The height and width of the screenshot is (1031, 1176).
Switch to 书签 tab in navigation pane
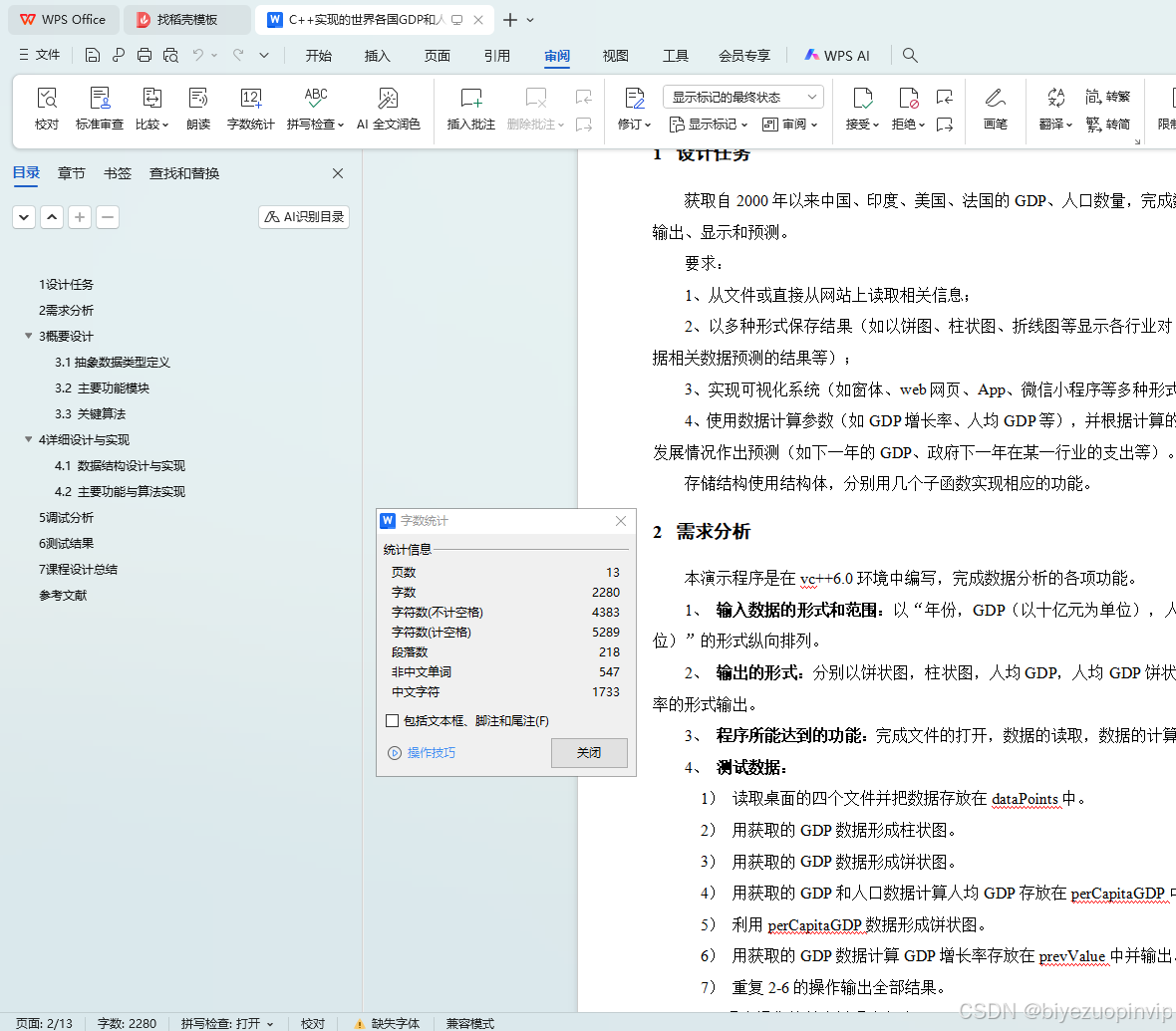click(x=117, y=173)
